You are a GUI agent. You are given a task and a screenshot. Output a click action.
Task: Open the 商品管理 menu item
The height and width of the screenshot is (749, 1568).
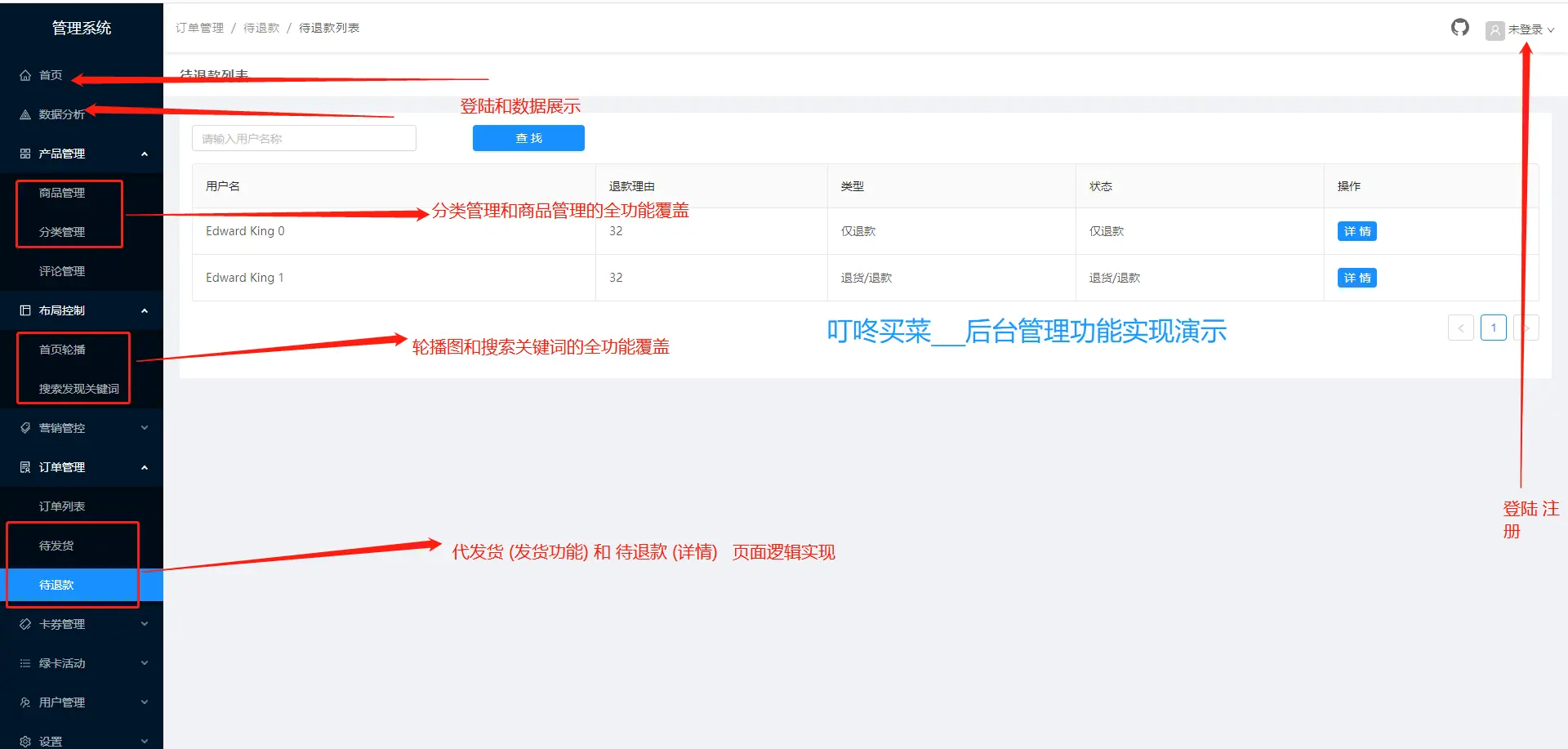(x=82, y=193)
